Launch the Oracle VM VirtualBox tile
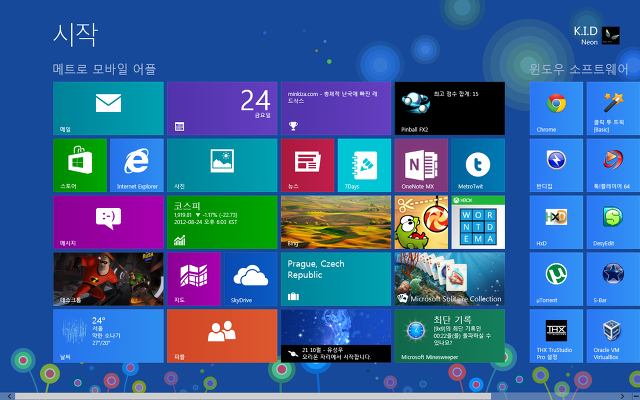 613,336
